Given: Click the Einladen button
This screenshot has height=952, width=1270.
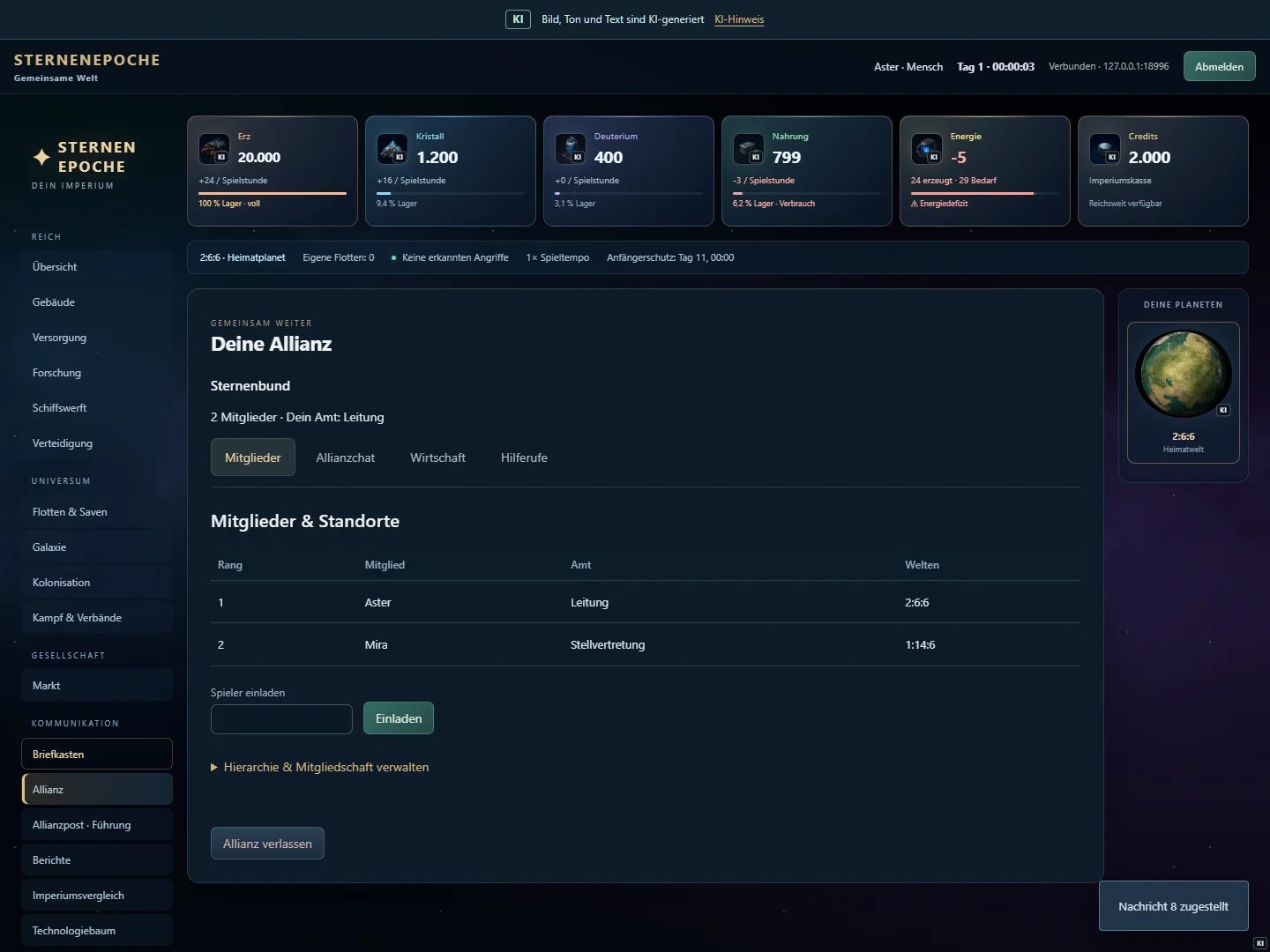Looking at the screenshot, I should click(399, 718).
